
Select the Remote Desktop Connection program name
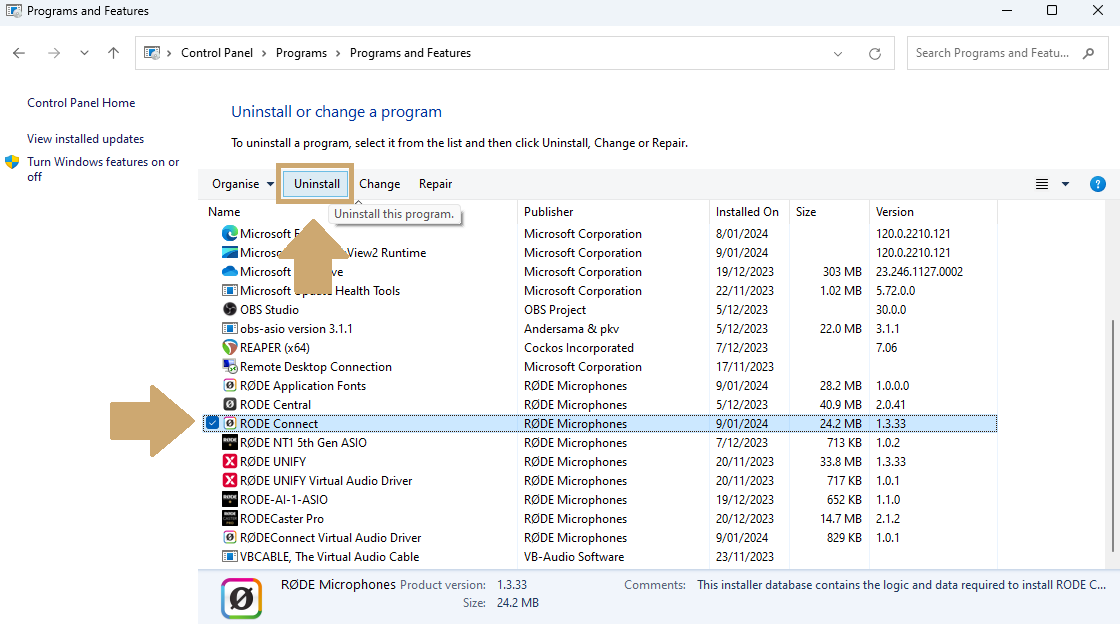(x=316, y=366)
